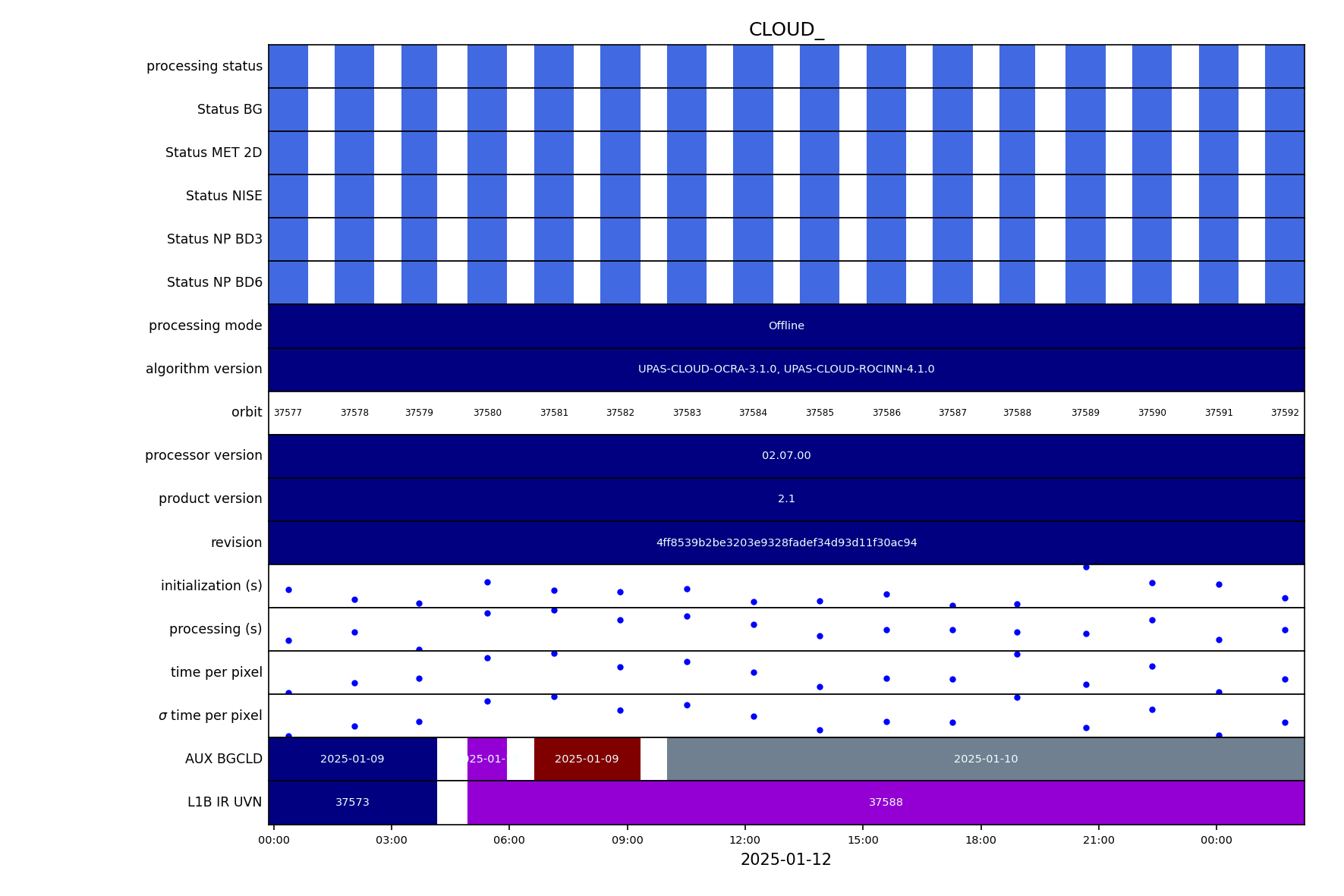Click the navy 37573 L1B IR UVN segment
1344x896 pixels.
click(x=352, y=802)
